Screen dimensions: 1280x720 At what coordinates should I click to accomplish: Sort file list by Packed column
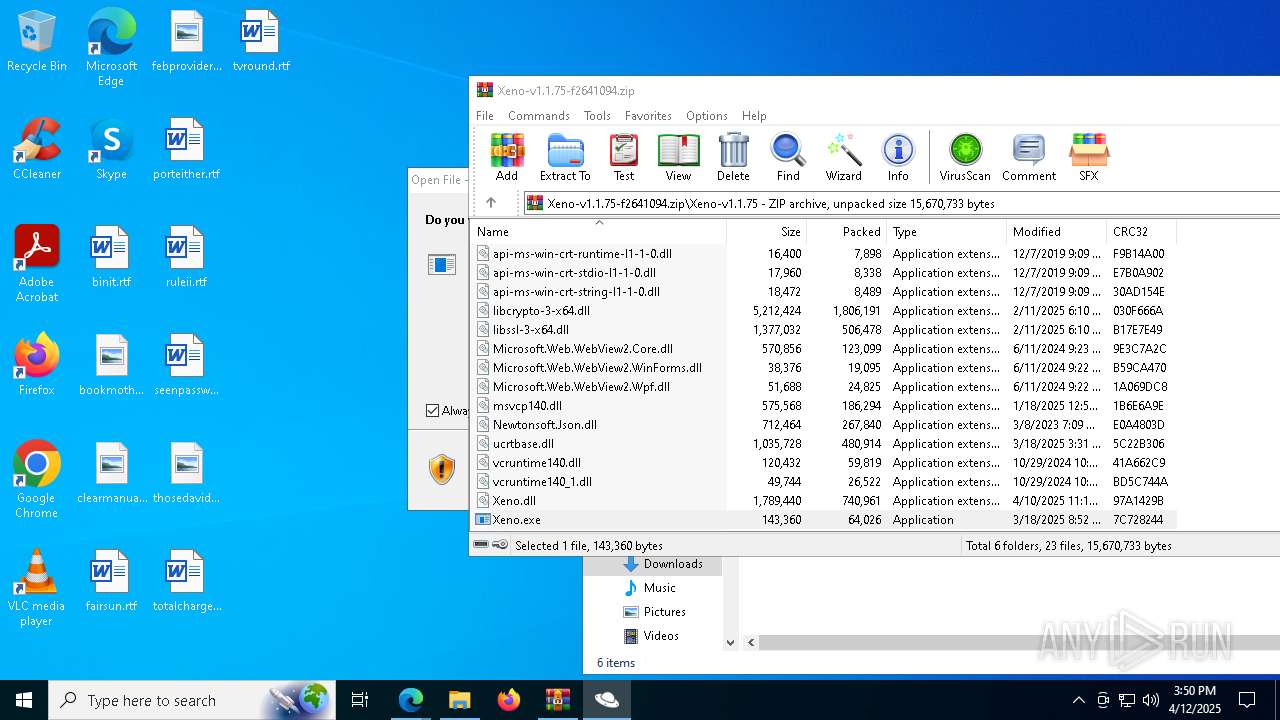pyautogui.click(x=846, y=231)
